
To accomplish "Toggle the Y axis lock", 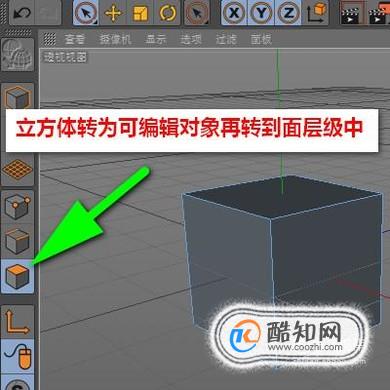I will click(x=261, y=13).
